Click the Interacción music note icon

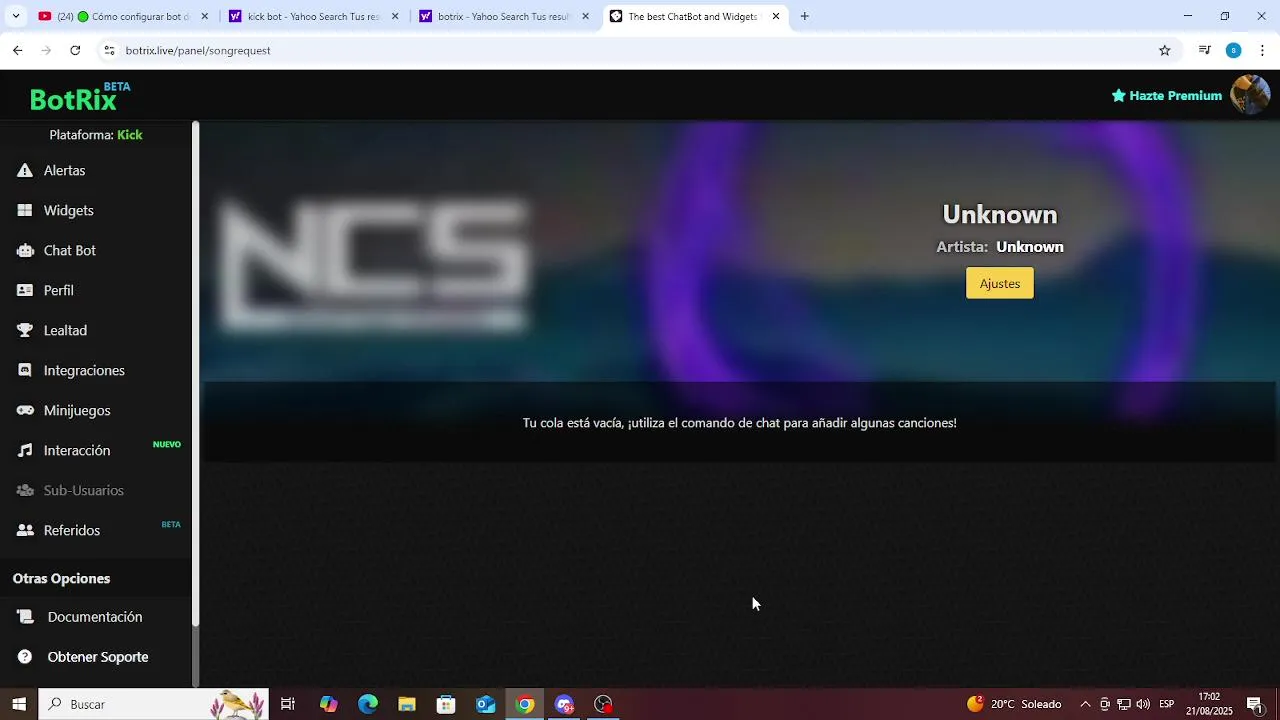[x=25, y=451]
